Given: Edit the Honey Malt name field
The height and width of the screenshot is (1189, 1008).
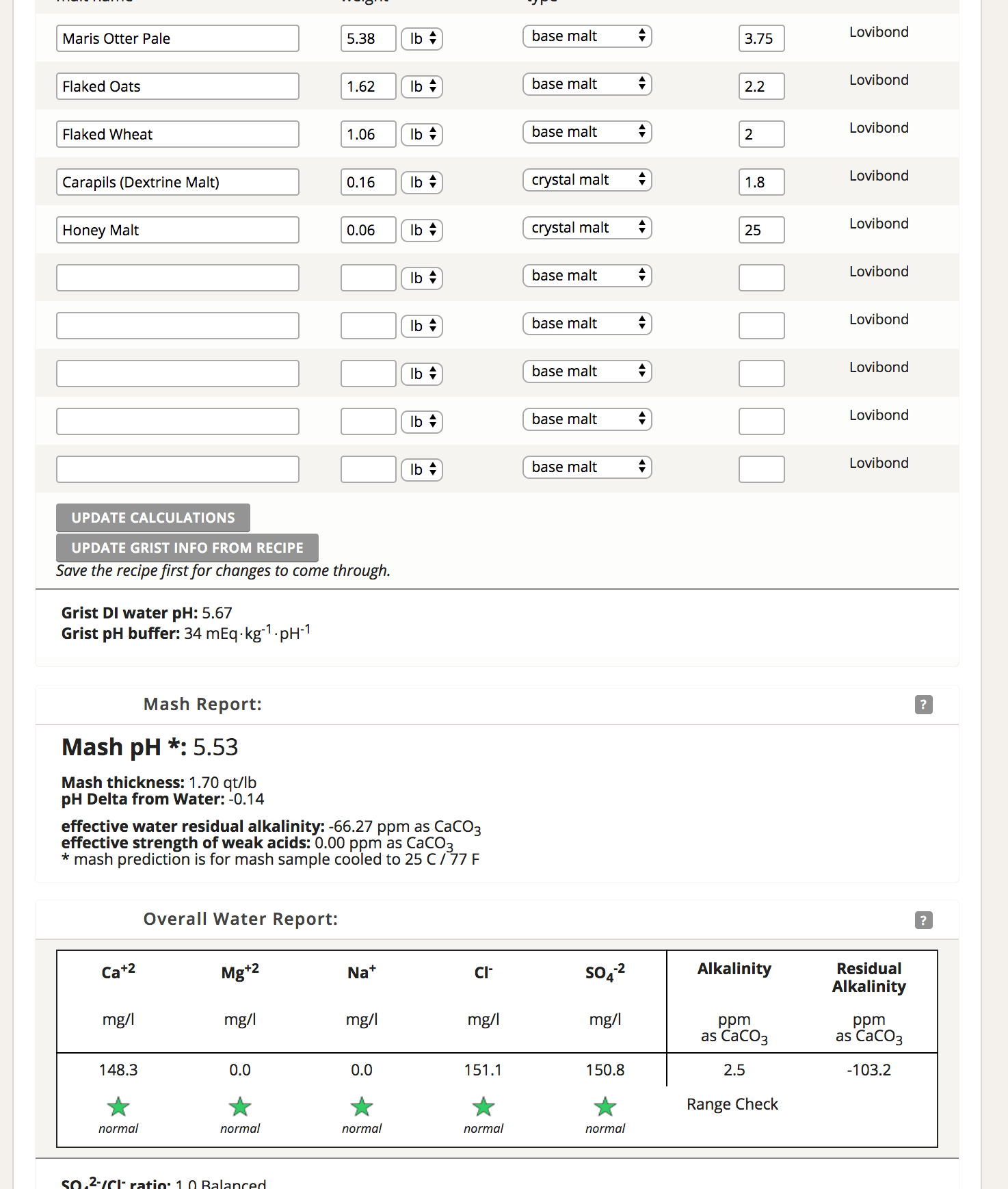Looking at the screenshot, I should [x=178, y=230].
